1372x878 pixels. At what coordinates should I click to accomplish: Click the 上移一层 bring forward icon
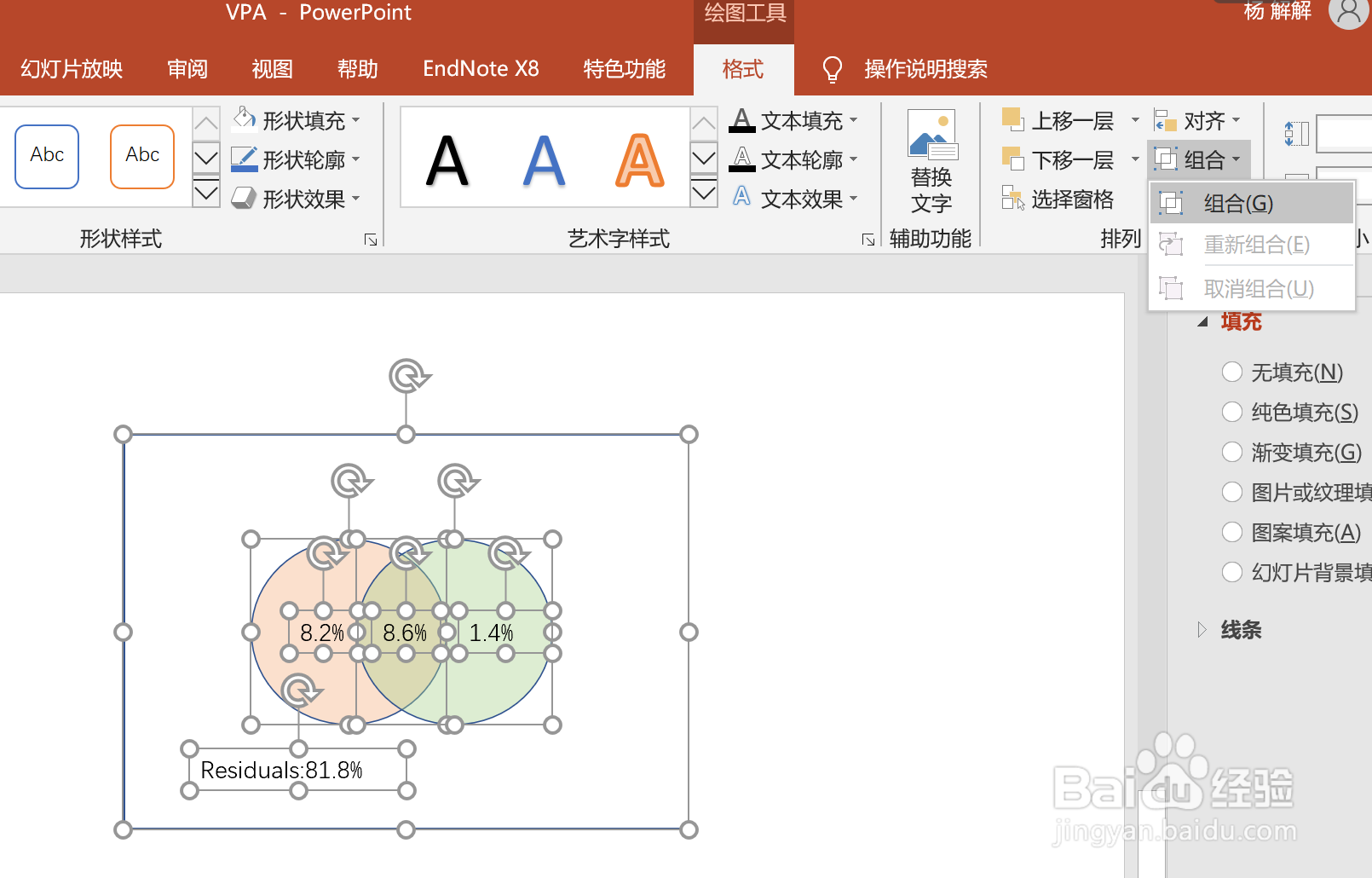(x=1012, y=120)
